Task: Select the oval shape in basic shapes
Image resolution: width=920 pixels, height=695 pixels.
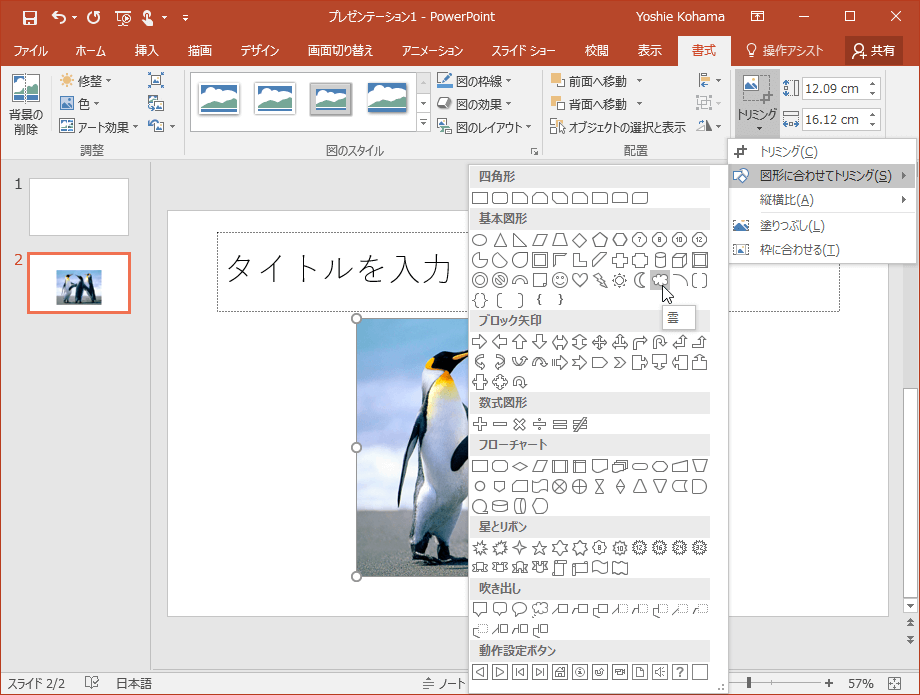Action: click(x=479, y=240)
